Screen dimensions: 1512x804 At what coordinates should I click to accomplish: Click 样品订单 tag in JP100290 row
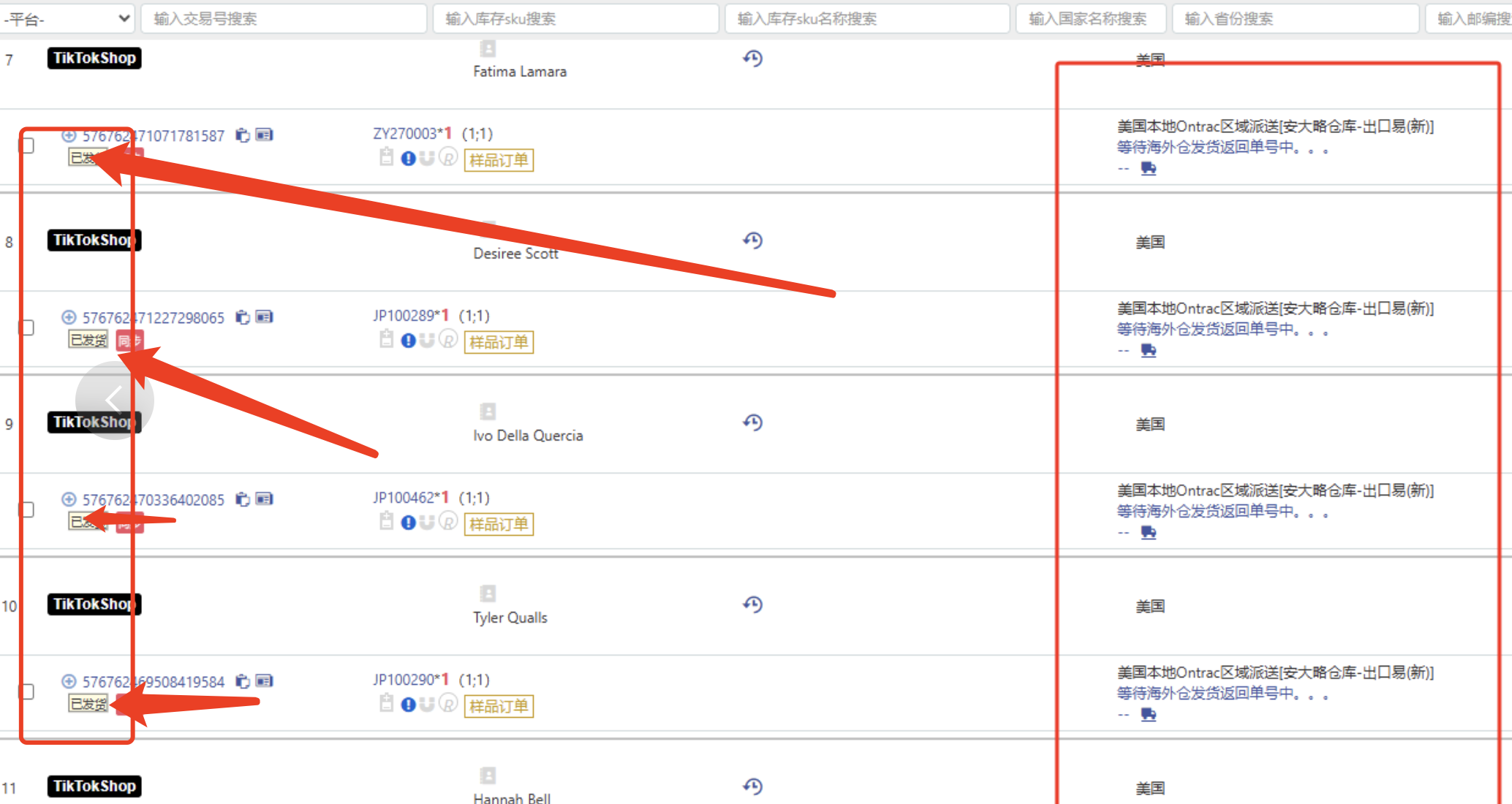point(499,706)
